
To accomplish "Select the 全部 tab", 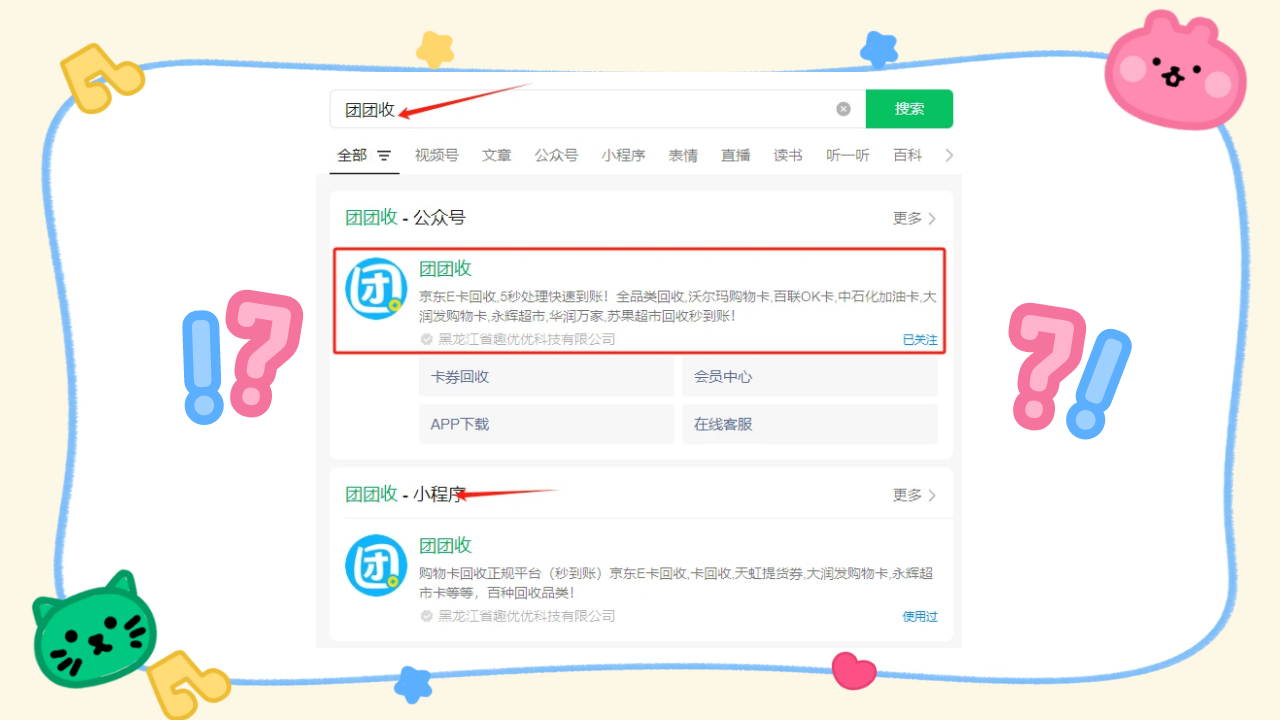I will point(352,155).
